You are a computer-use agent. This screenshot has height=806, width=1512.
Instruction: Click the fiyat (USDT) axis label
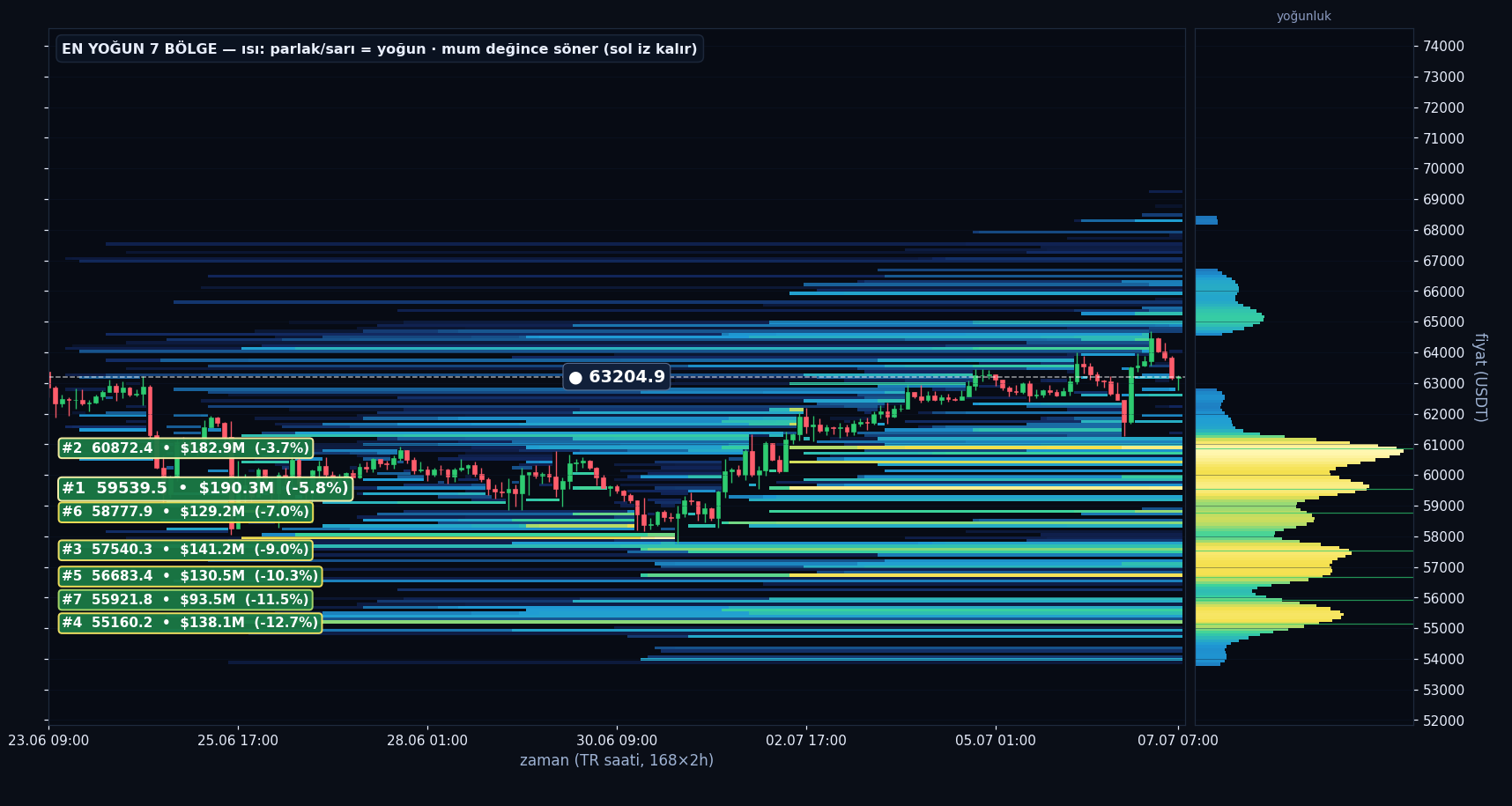click(x=1480, y=377)
